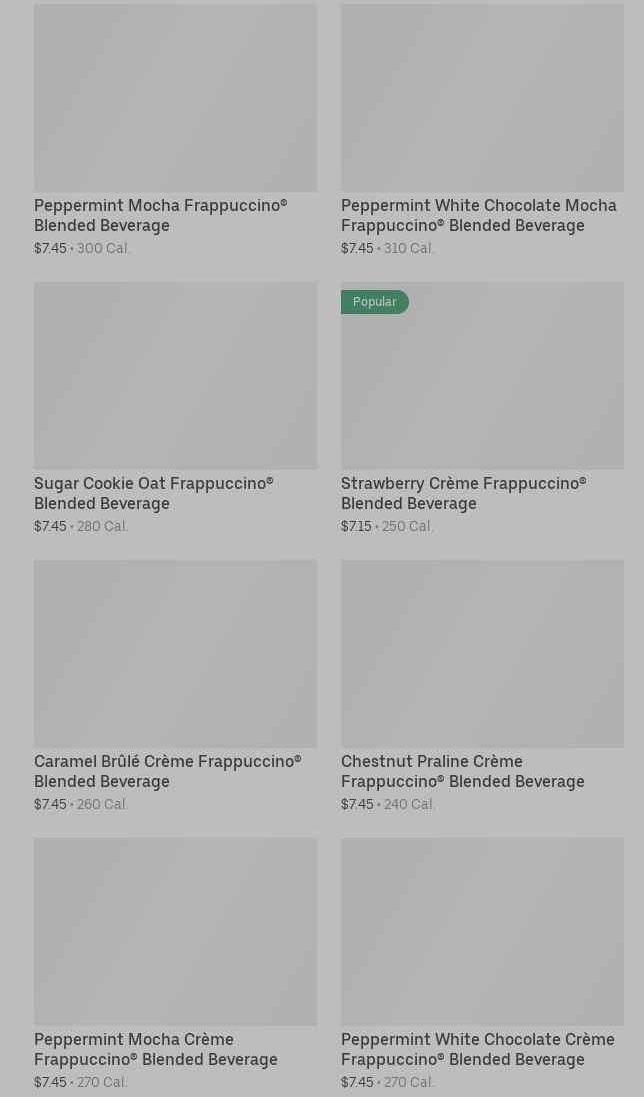Open the Peppermint White Chocolate Mocha Frappuccino title link
644x1097 pixels.
click(478, 215)
